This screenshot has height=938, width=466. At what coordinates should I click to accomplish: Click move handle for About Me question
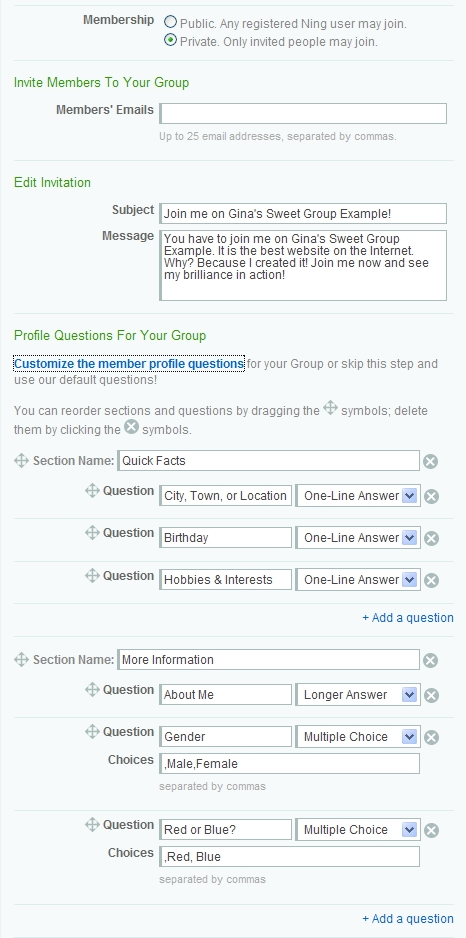tap(92, 689)
